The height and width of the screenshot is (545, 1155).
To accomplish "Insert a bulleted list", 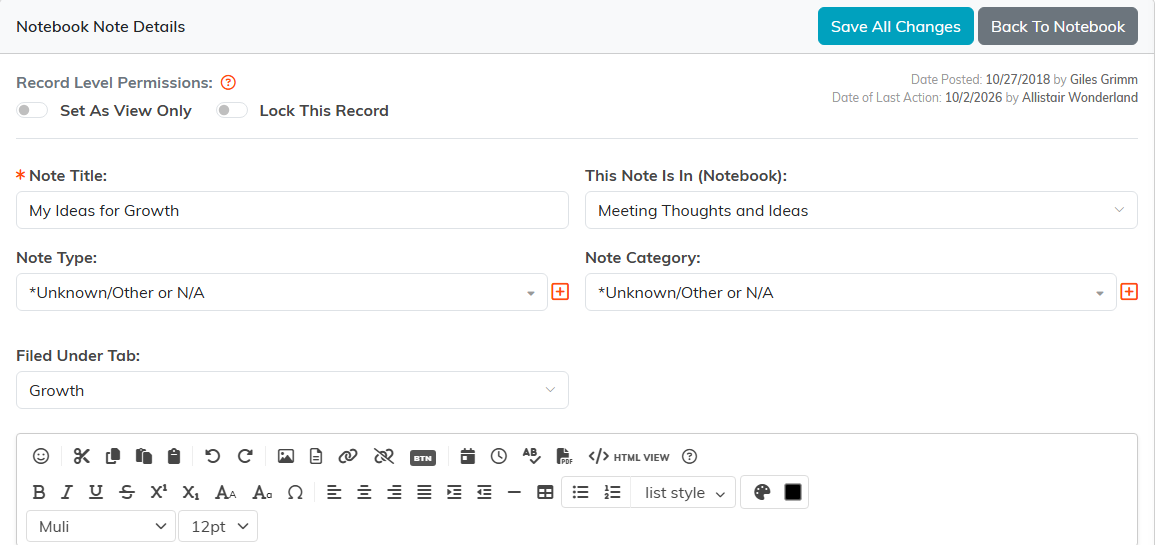I will click(580, 493).
